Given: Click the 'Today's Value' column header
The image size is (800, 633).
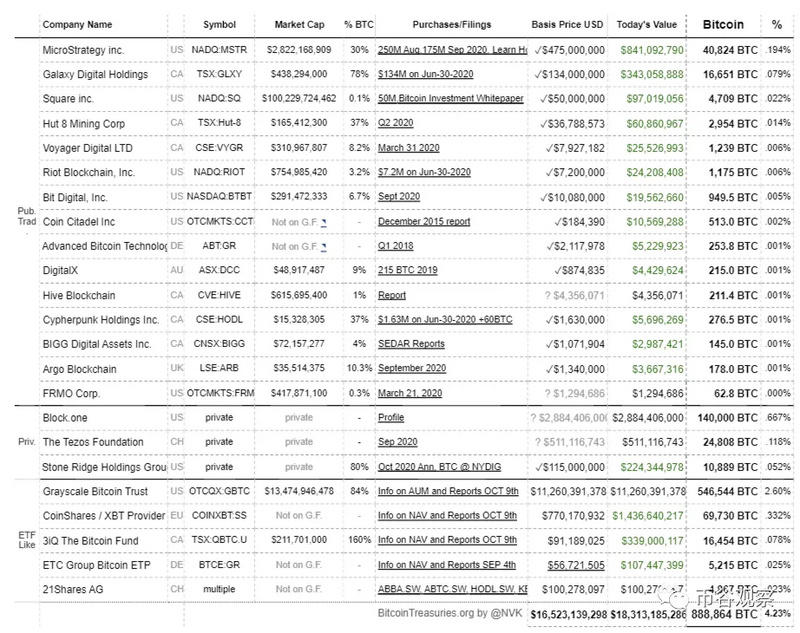Looking at the screenshot, I should point(646,23).
